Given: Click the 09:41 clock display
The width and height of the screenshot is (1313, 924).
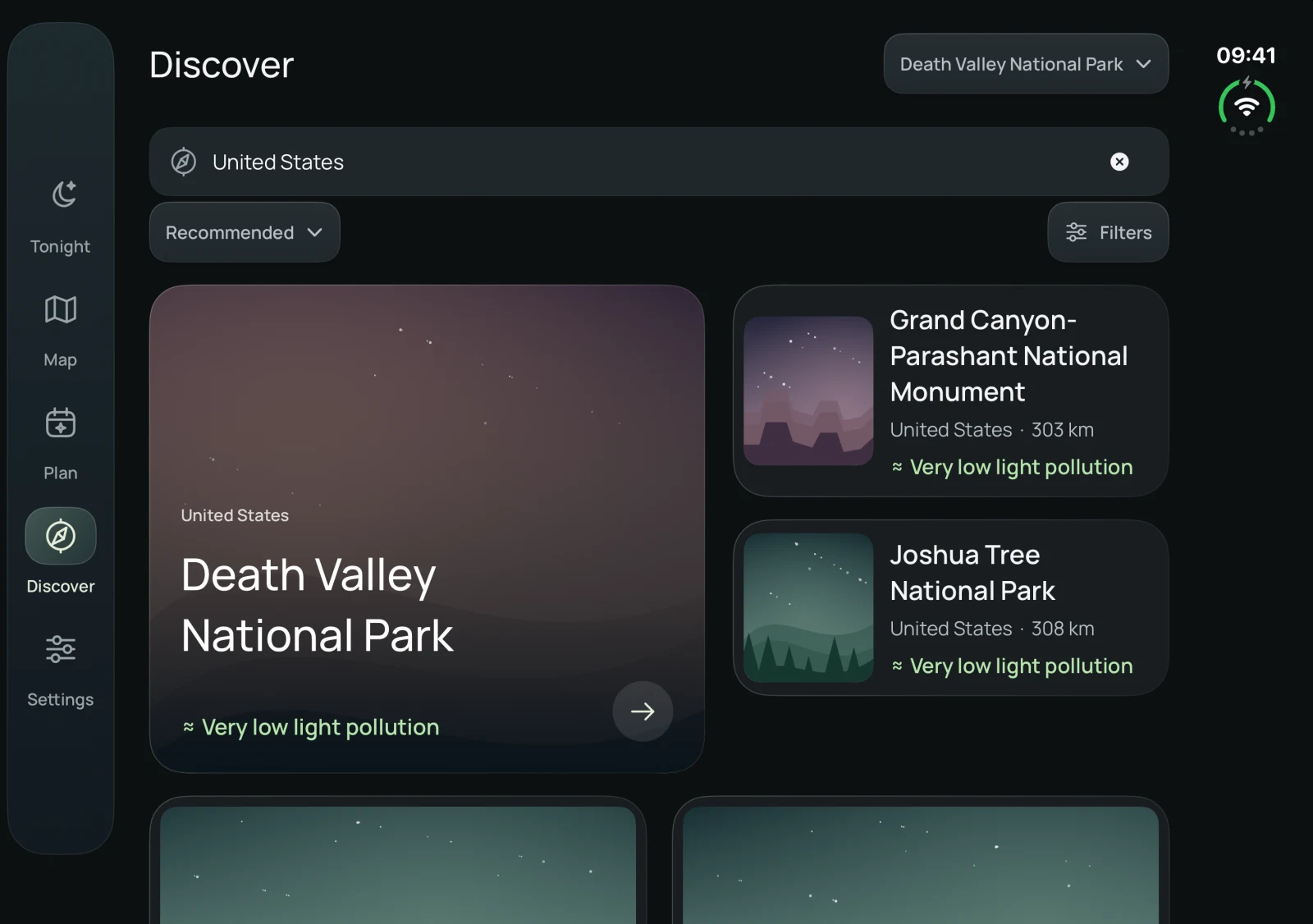Looking at the screenshot, I should 1247,55.
